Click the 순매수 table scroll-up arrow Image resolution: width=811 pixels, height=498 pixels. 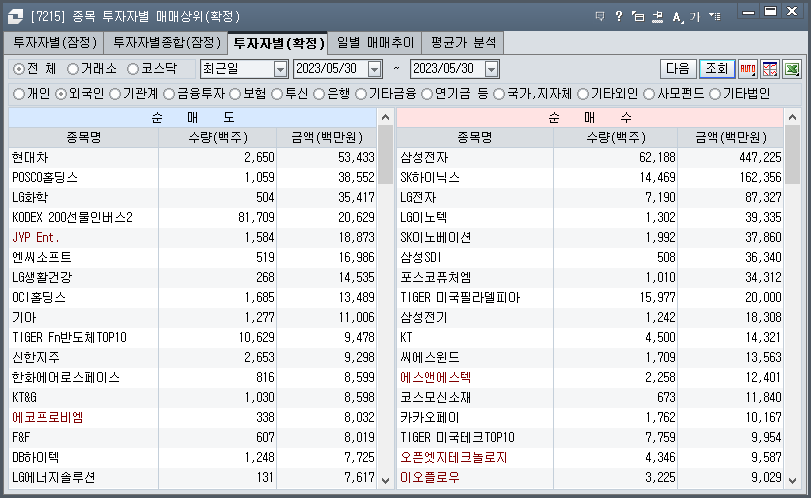(792, 117)
